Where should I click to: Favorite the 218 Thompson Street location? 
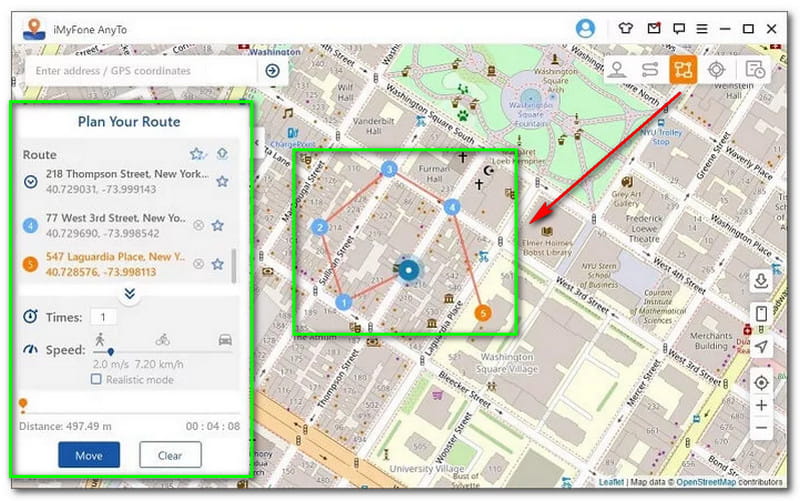click(222, 181)
